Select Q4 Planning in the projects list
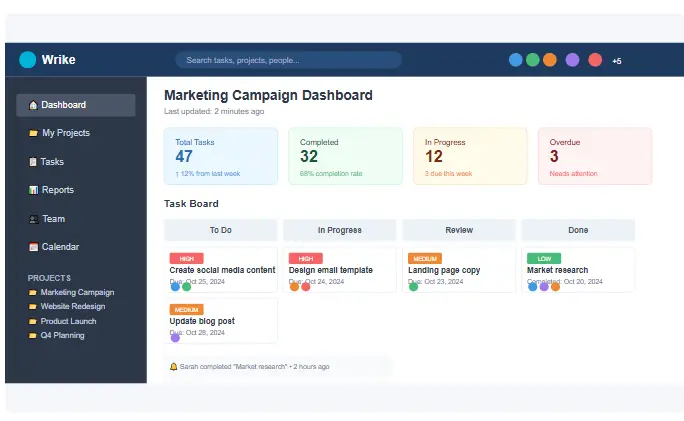This screenshot has width=684, height=421. pyautogui.click(x=62, y=335)
